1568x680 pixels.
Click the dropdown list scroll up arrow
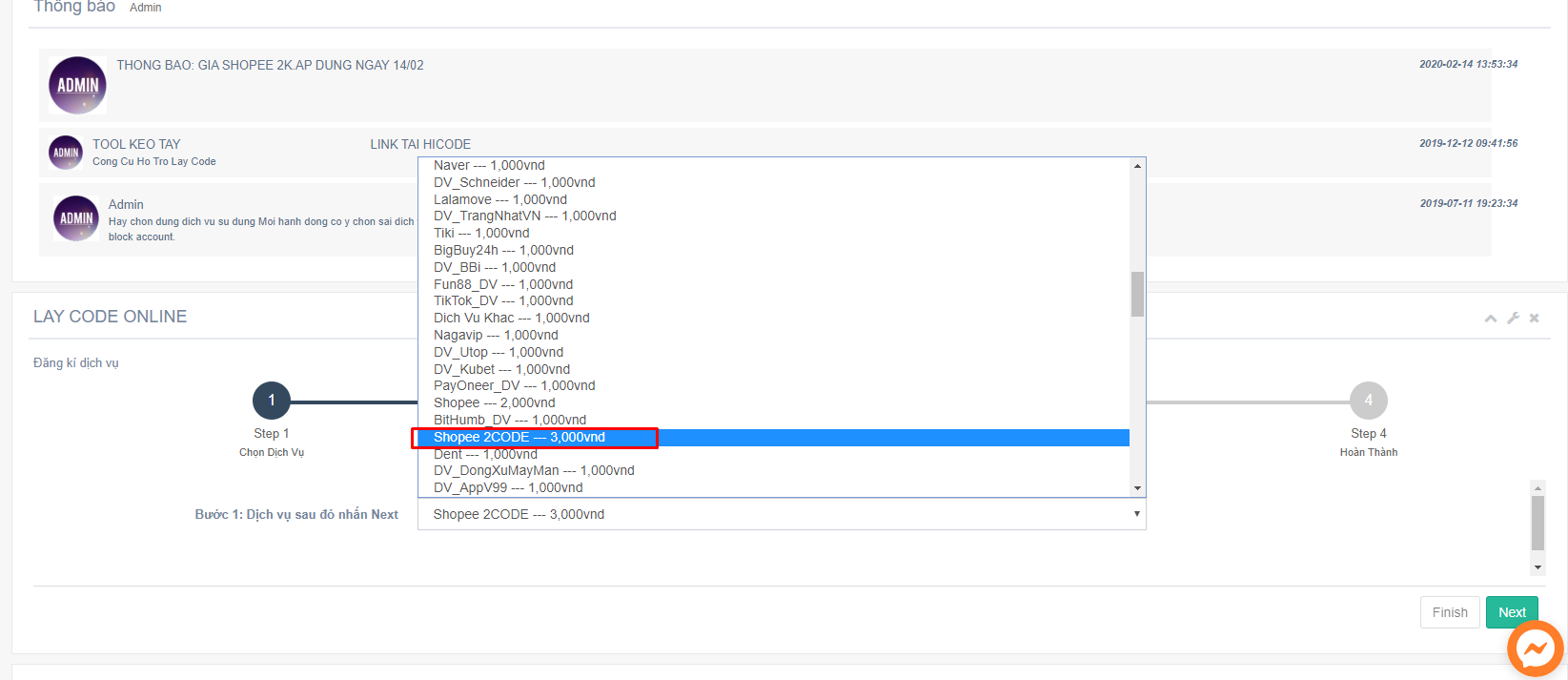tap(1137, 166)
